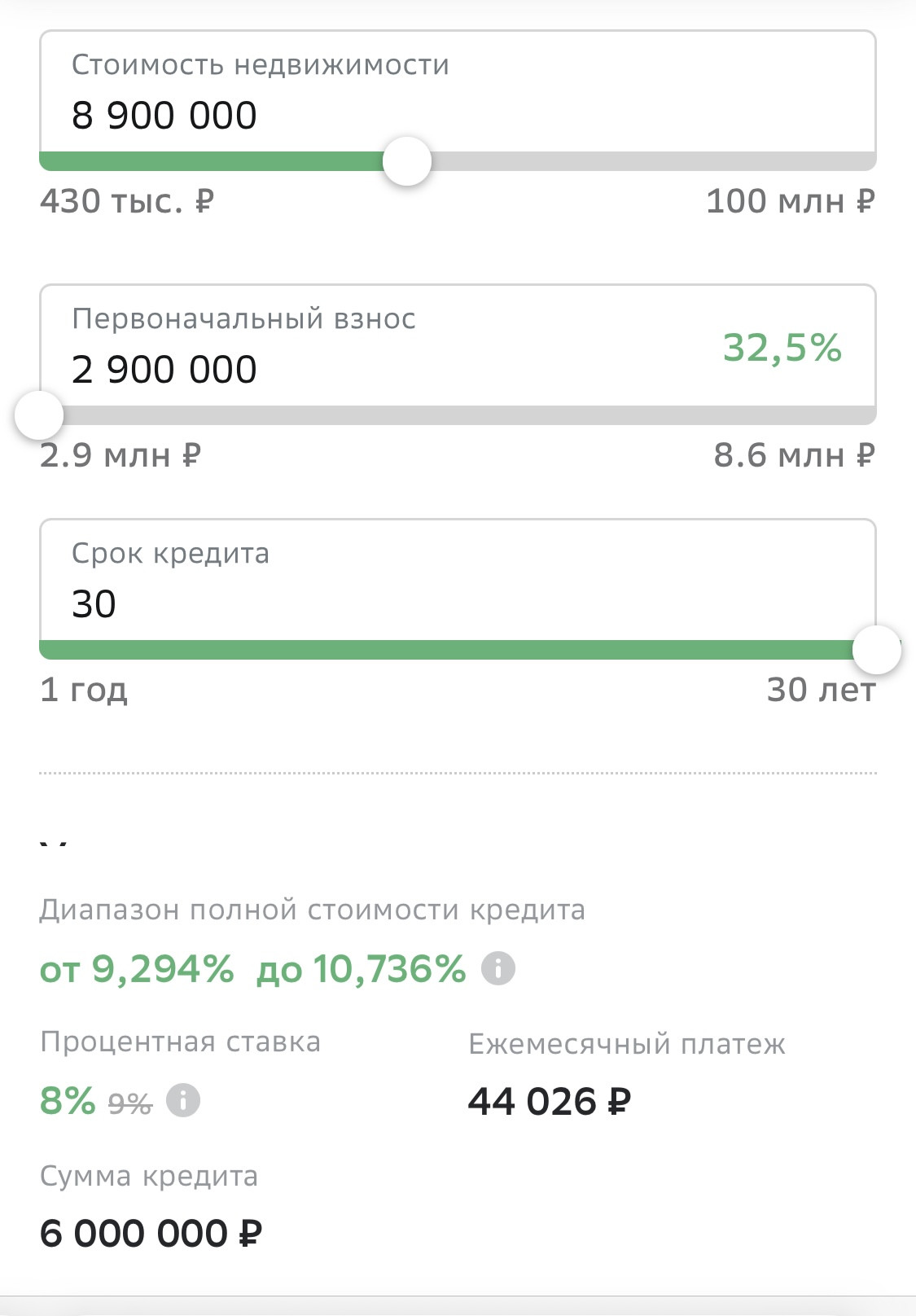The image size is (916, 1316).
Task: Click the monthly payment amount 44 026 ₽
Action: [550, 1102]
